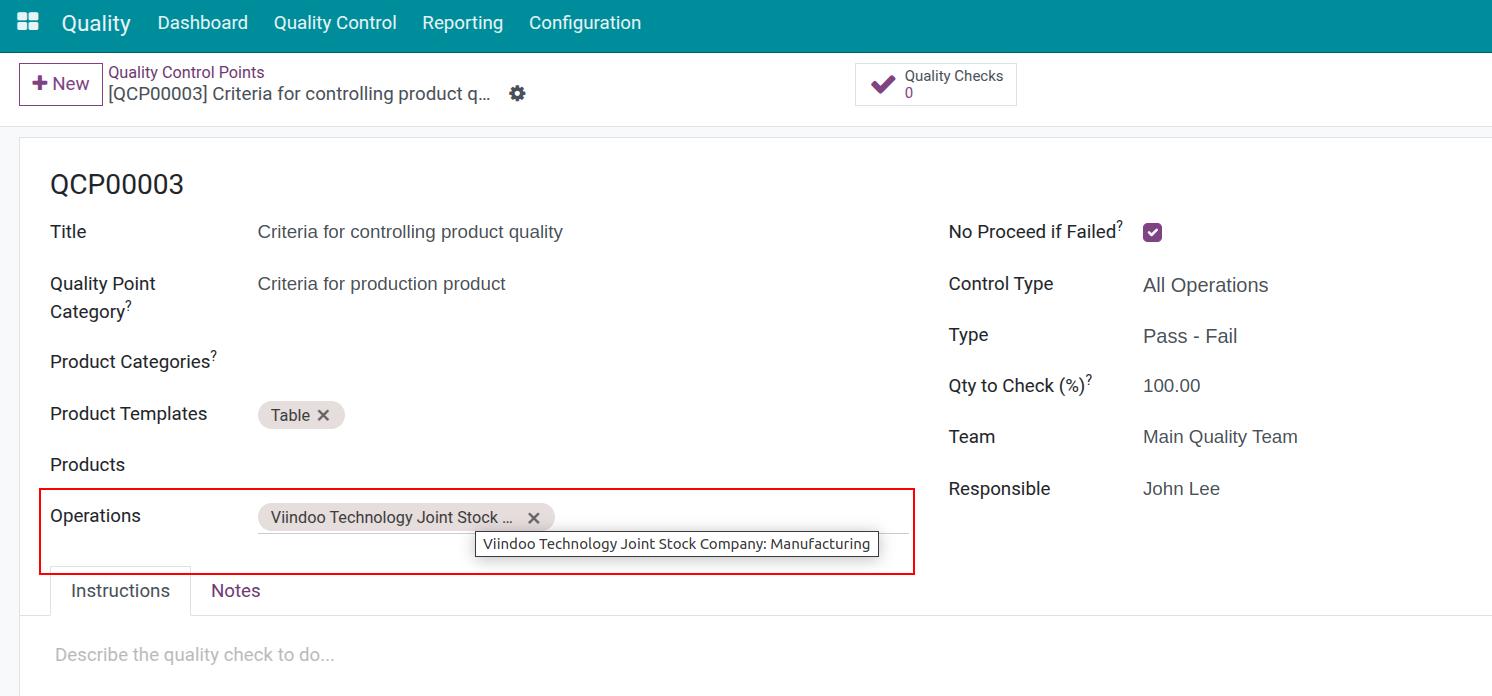Open the Quality Control menu

(335, 22)
